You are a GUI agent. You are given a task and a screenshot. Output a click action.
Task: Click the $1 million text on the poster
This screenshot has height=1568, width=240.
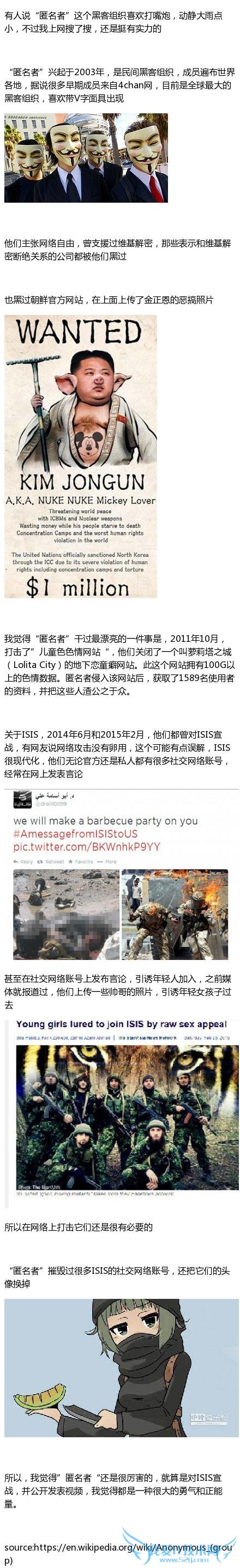(x=78, y=586)
